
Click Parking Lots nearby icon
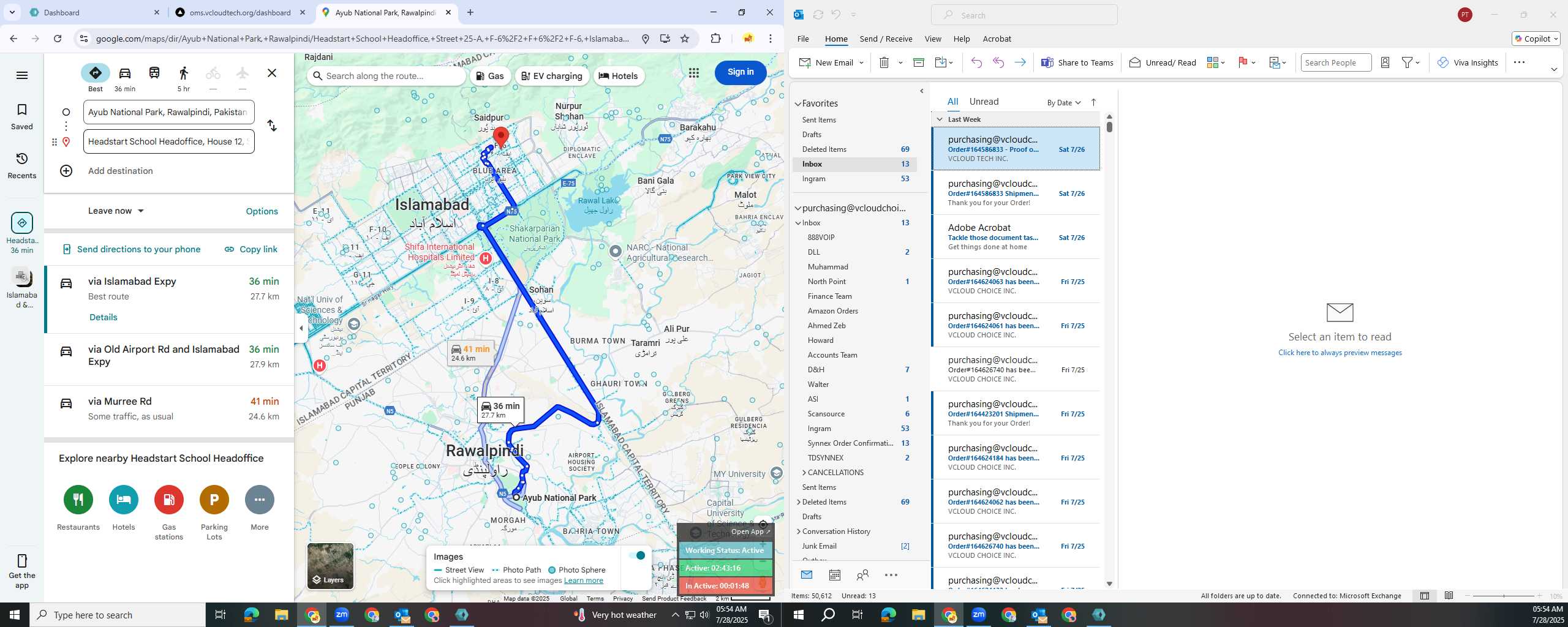[x=214, y=500]
